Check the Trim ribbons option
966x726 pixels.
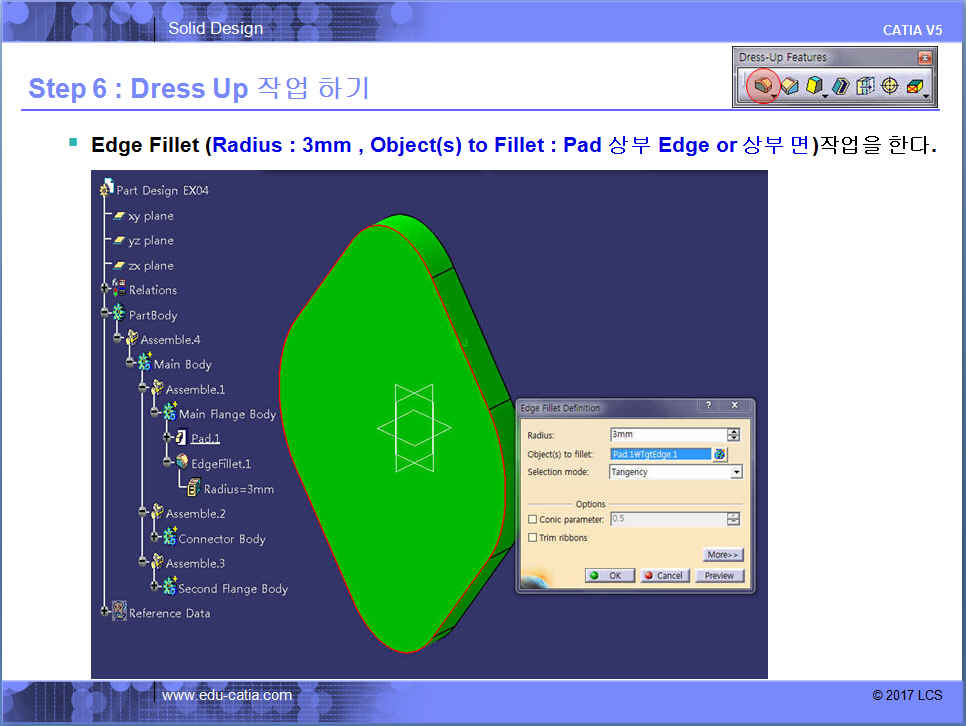(532, 538)
